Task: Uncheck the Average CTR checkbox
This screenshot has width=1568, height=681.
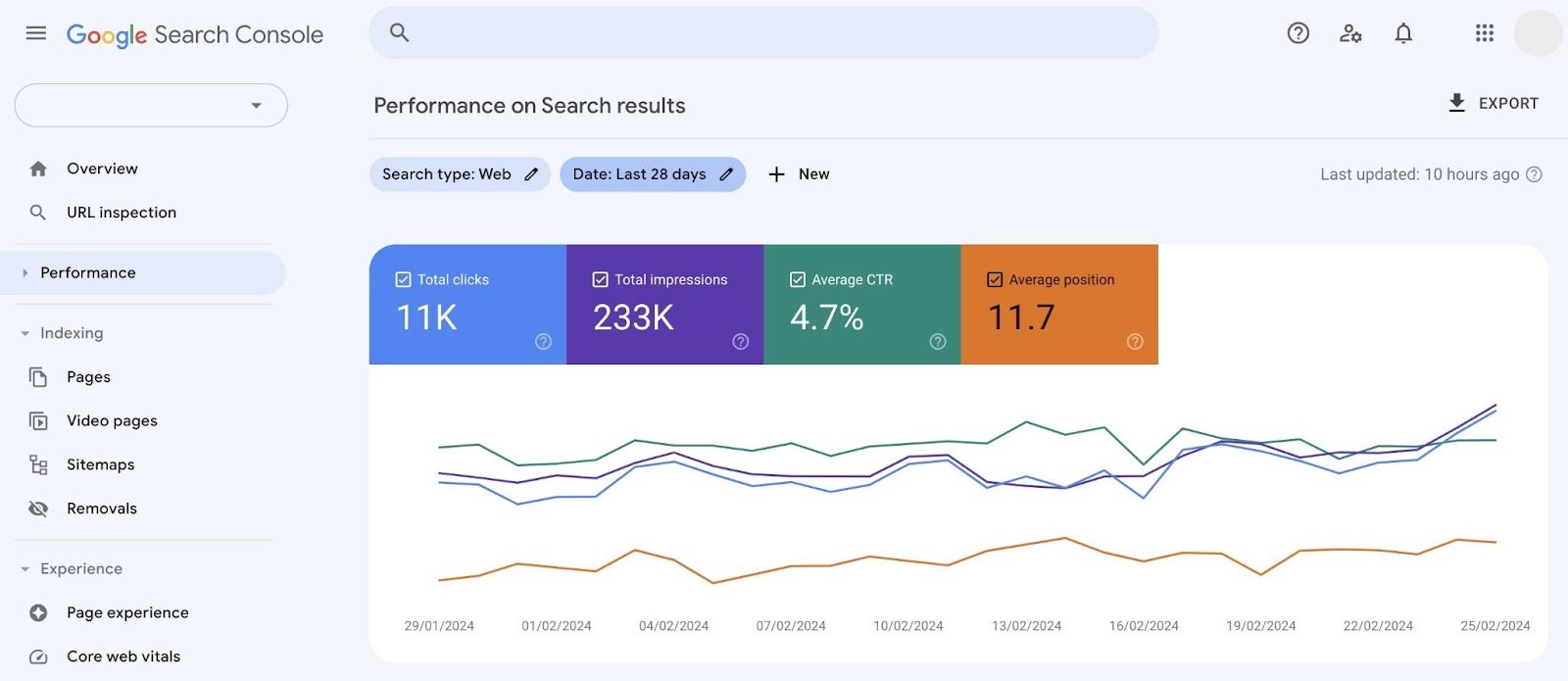Action: coord(798,279)
